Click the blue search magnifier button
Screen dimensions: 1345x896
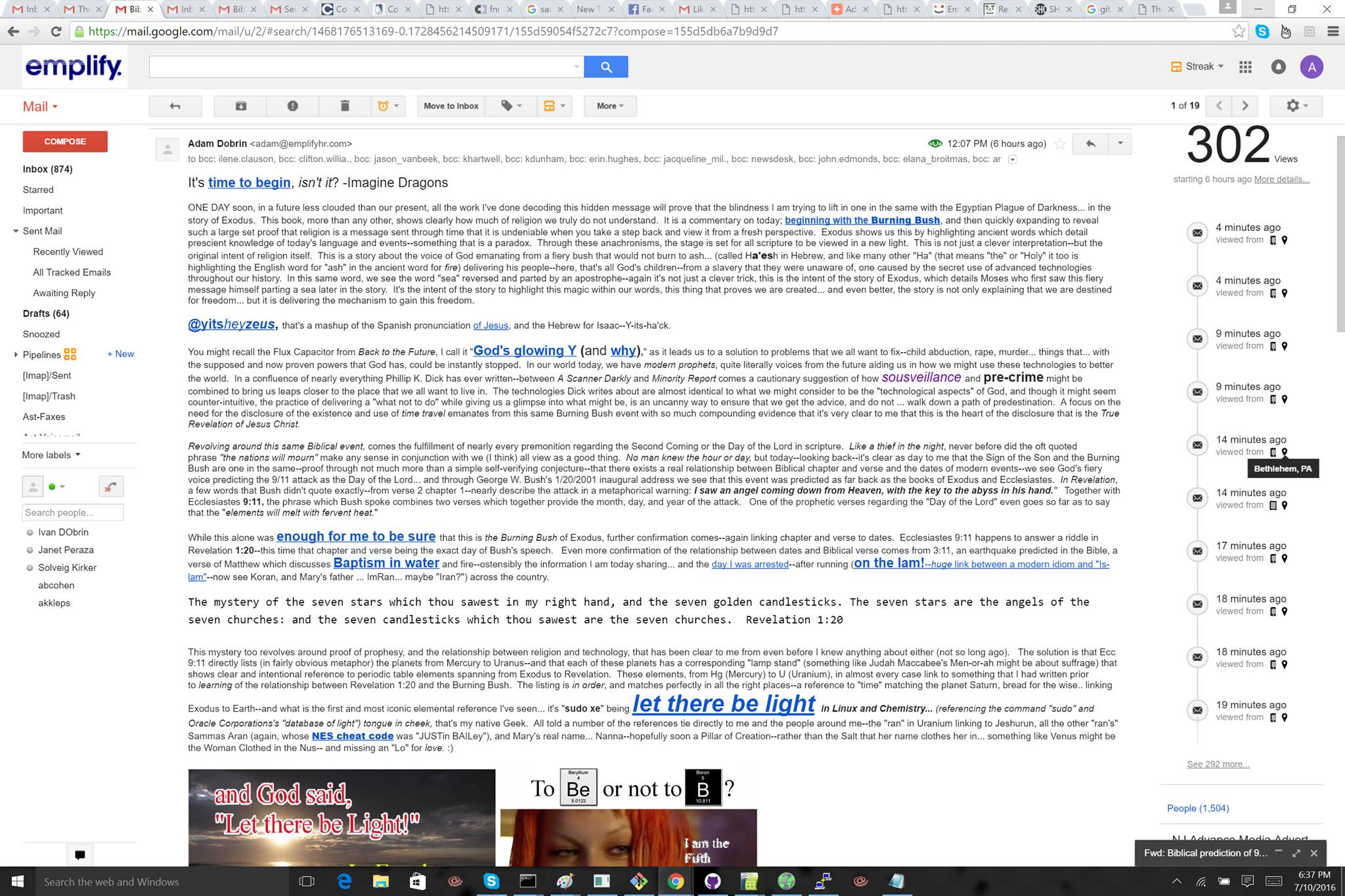(606, 67)
